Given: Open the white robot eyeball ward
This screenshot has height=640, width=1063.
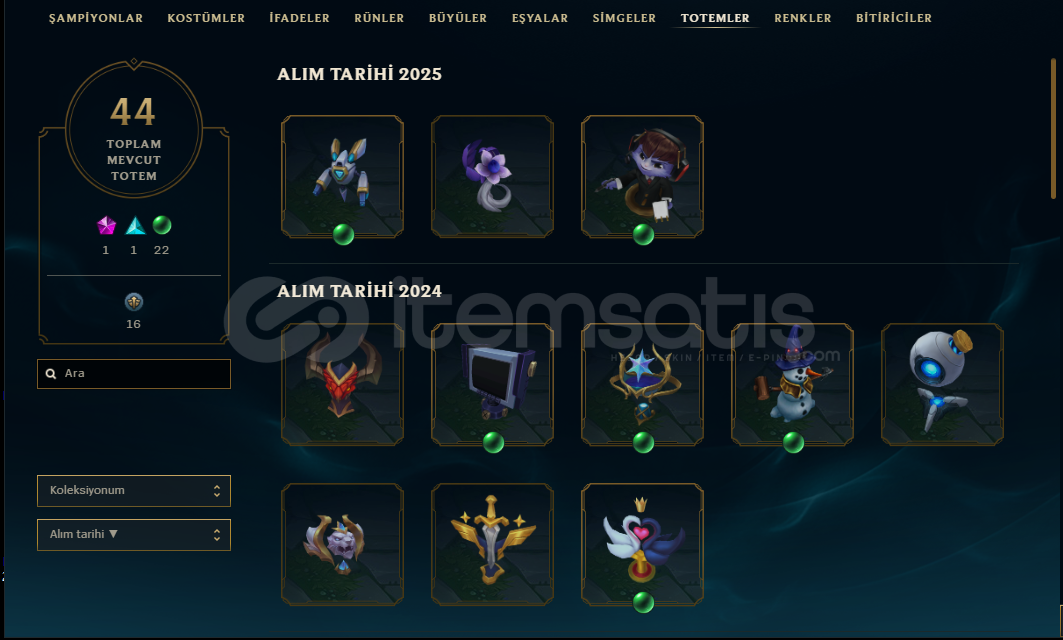Looking at the screenshot, I should click(942, 384).
